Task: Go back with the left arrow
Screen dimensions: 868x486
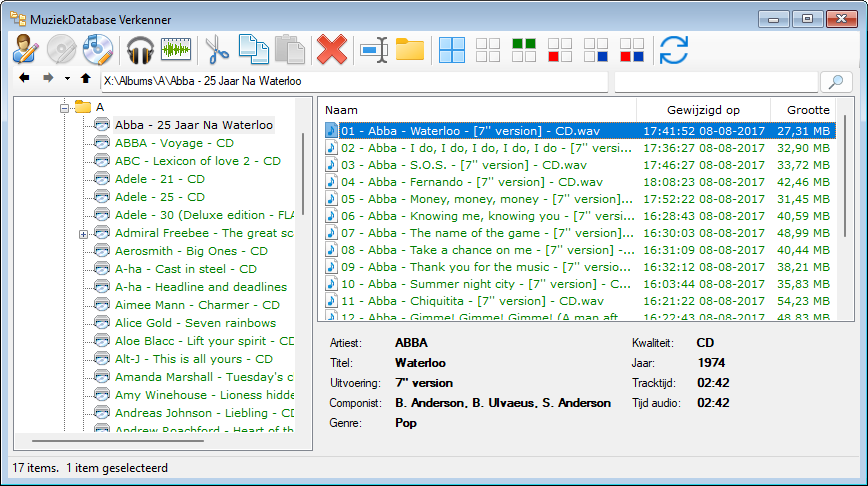Action: point(24,78)
